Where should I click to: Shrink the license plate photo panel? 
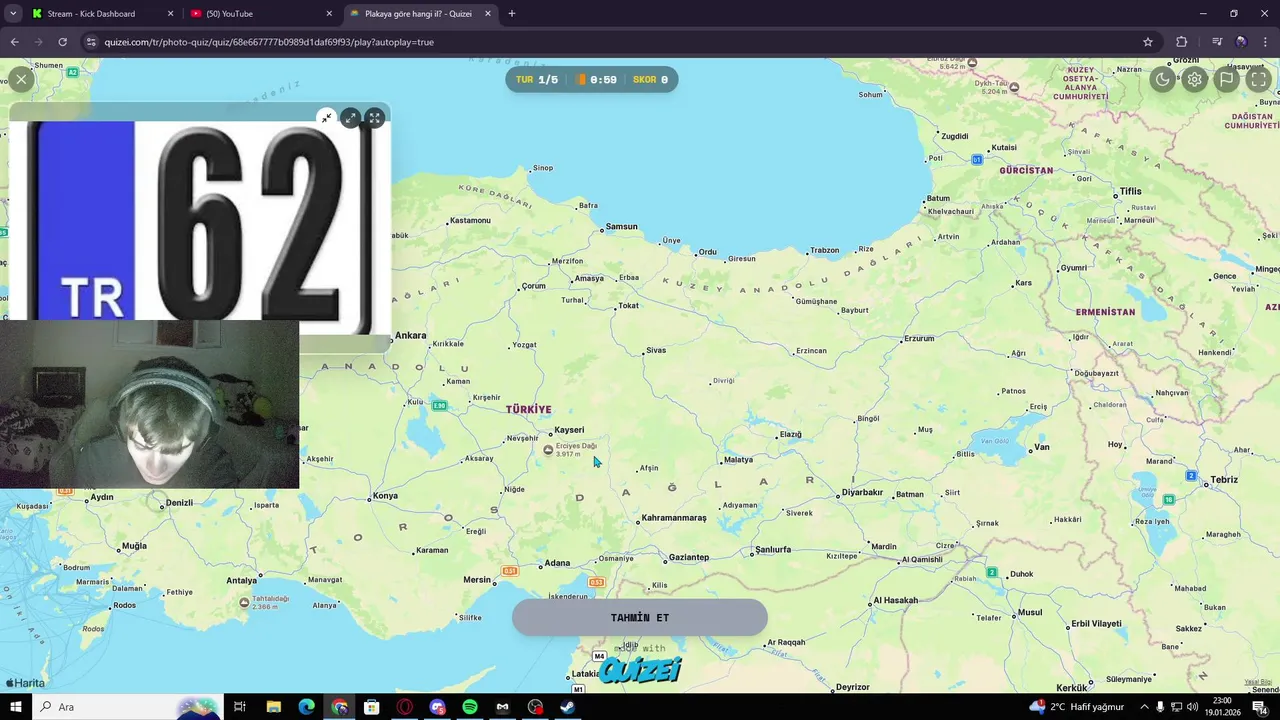[x=326, y=118]
